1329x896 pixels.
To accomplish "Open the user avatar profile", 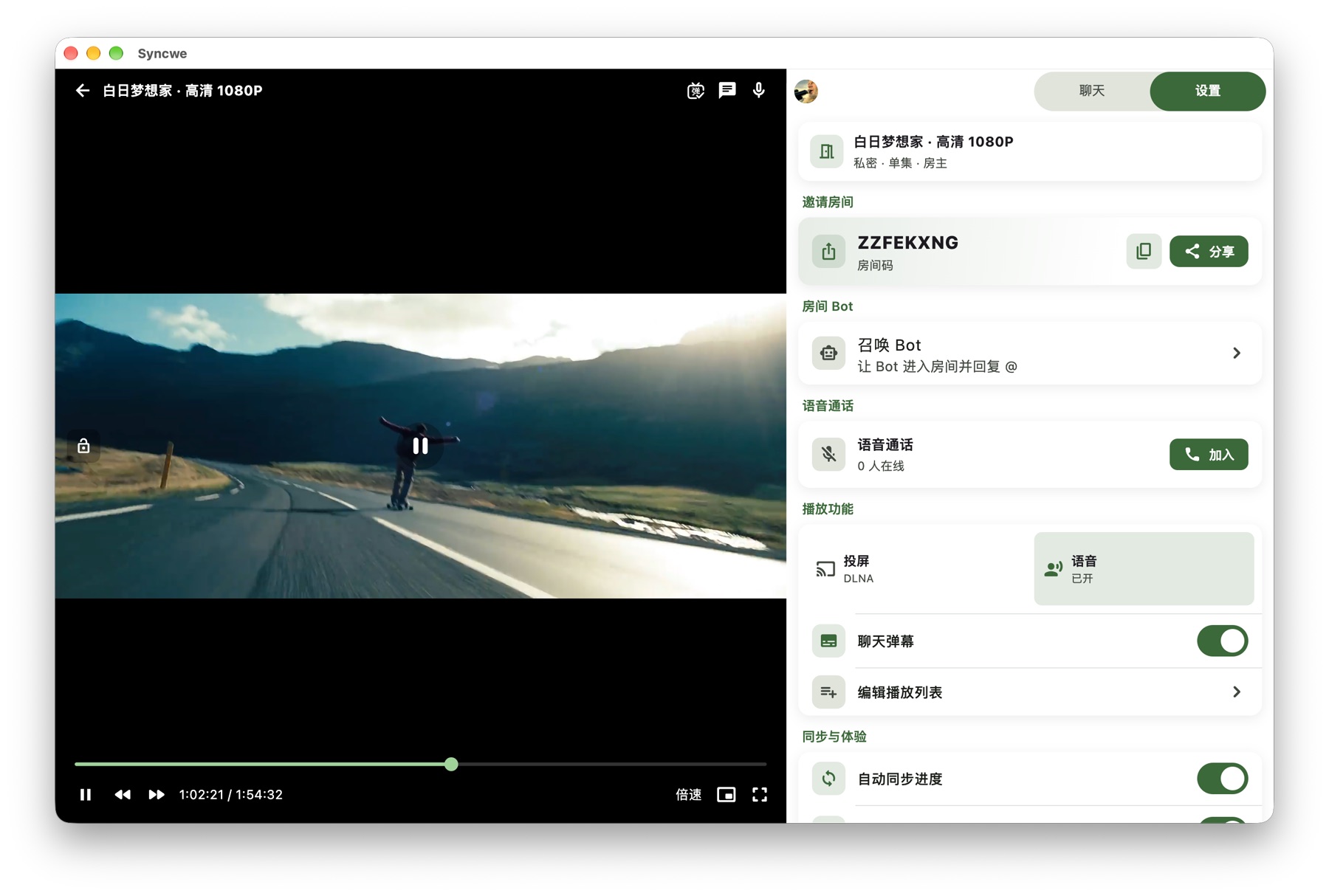I will [x=806, y=91].
